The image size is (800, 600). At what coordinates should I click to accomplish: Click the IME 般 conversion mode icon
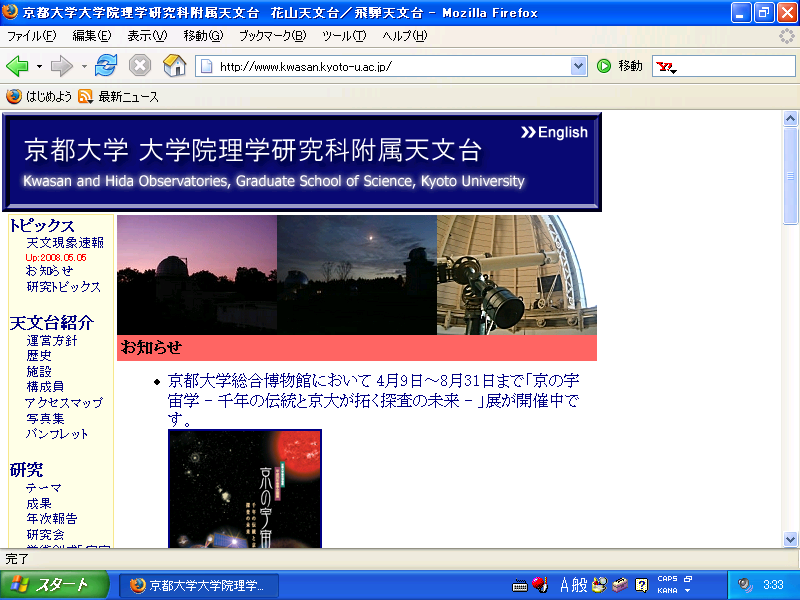click(x=580, y=585)
